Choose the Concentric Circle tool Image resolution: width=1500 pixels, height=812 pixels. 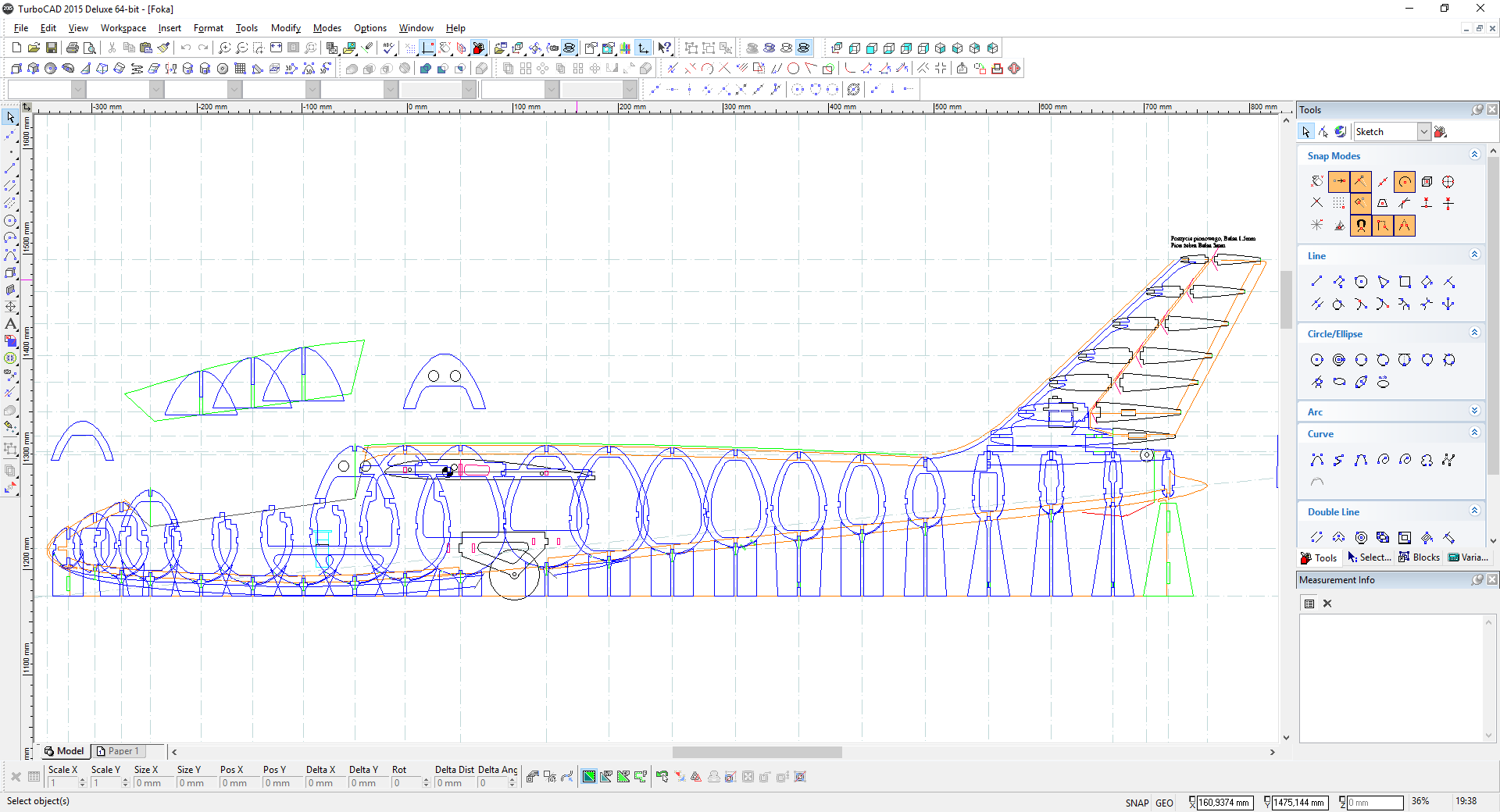[x=1339, y=360]
